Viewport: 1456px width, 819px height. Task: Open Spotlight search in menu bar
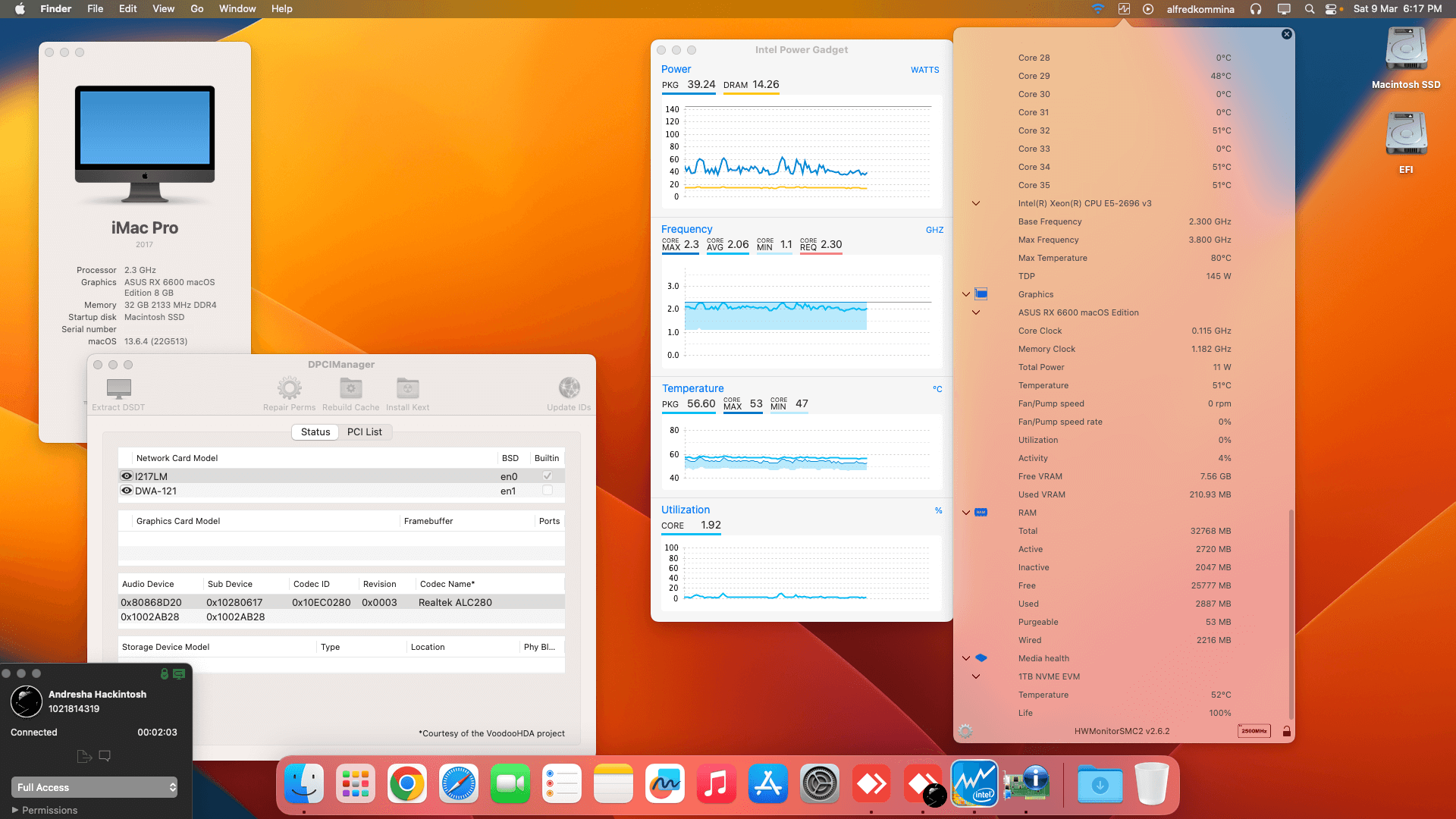pos(1310,9)
